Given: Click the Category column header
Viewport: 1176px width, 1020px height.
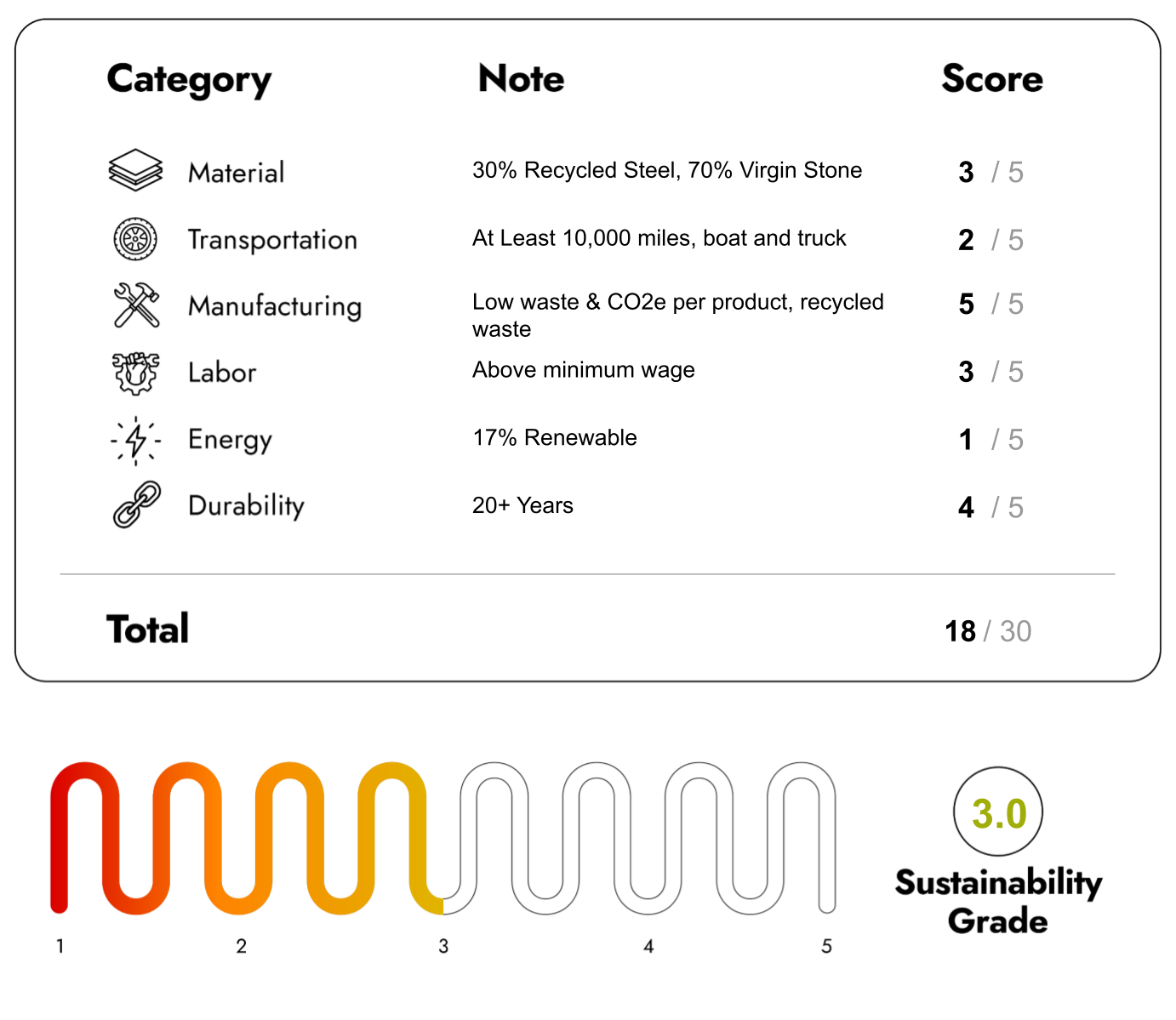Looking at the screenshot, I should point(189,80).
